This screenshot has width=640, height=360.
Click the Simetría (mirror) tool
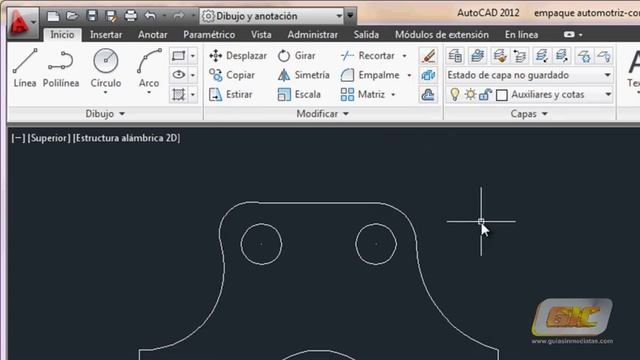click(x=303, y=75)
